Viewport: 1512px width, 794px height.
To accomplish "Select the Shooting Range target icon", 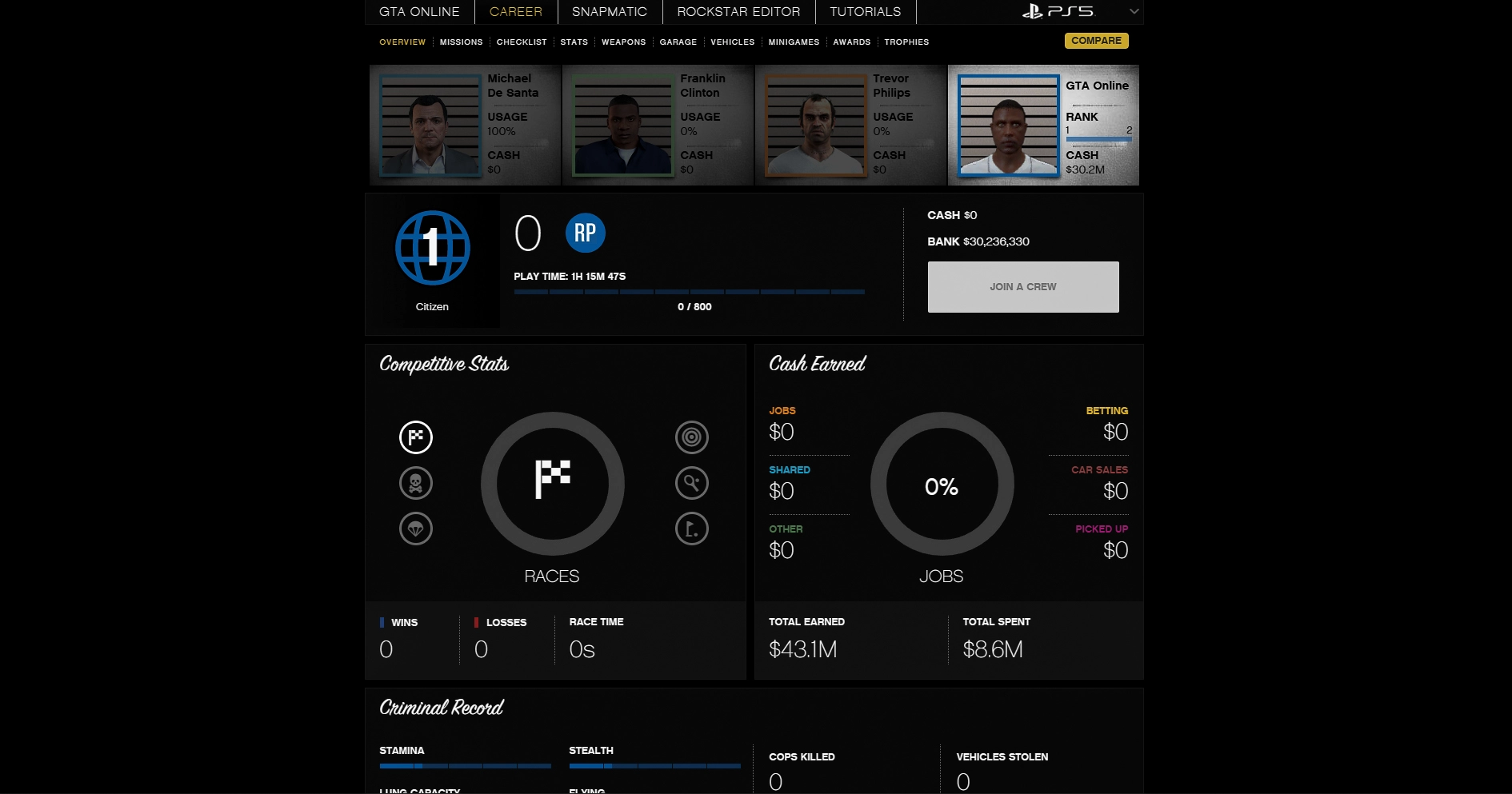I will [692, 437].
